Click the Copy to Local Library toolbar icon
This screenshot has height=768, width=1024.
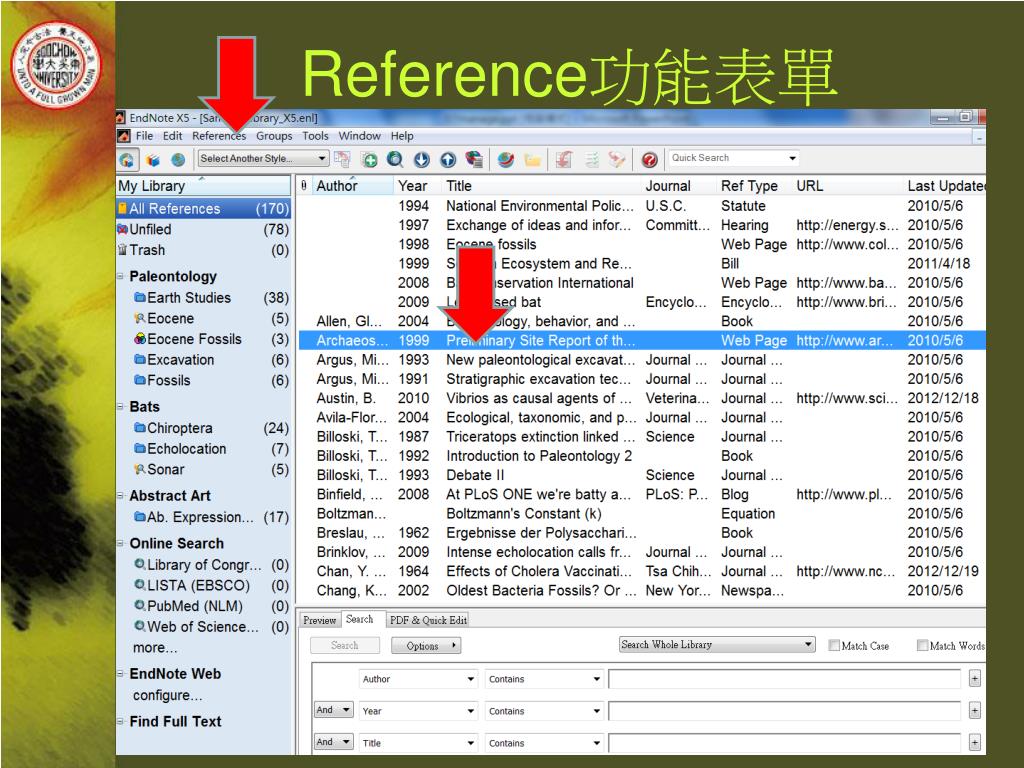342,159
